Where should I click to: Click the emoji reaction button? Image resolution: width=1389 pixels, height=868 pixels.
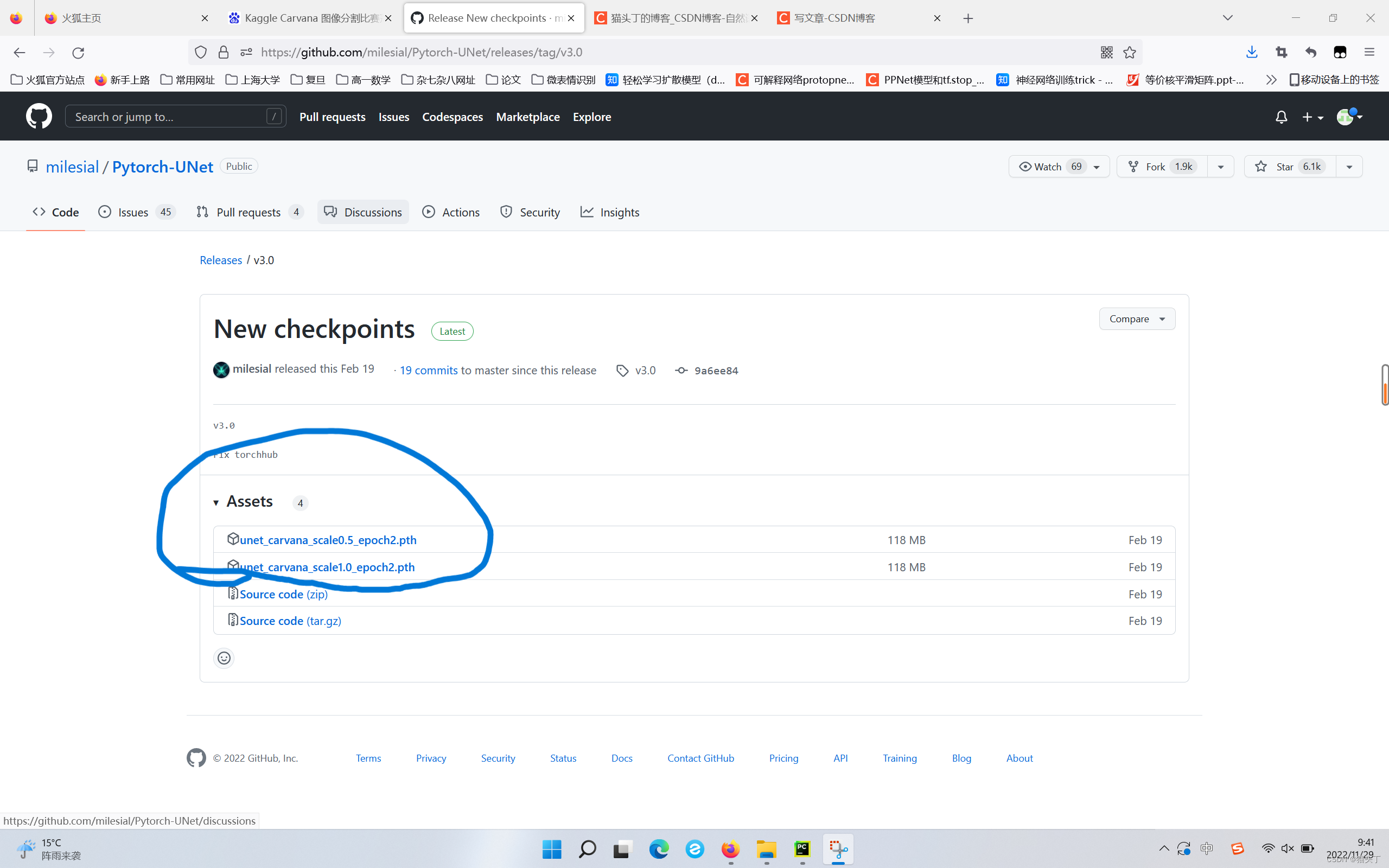point(224,658)
